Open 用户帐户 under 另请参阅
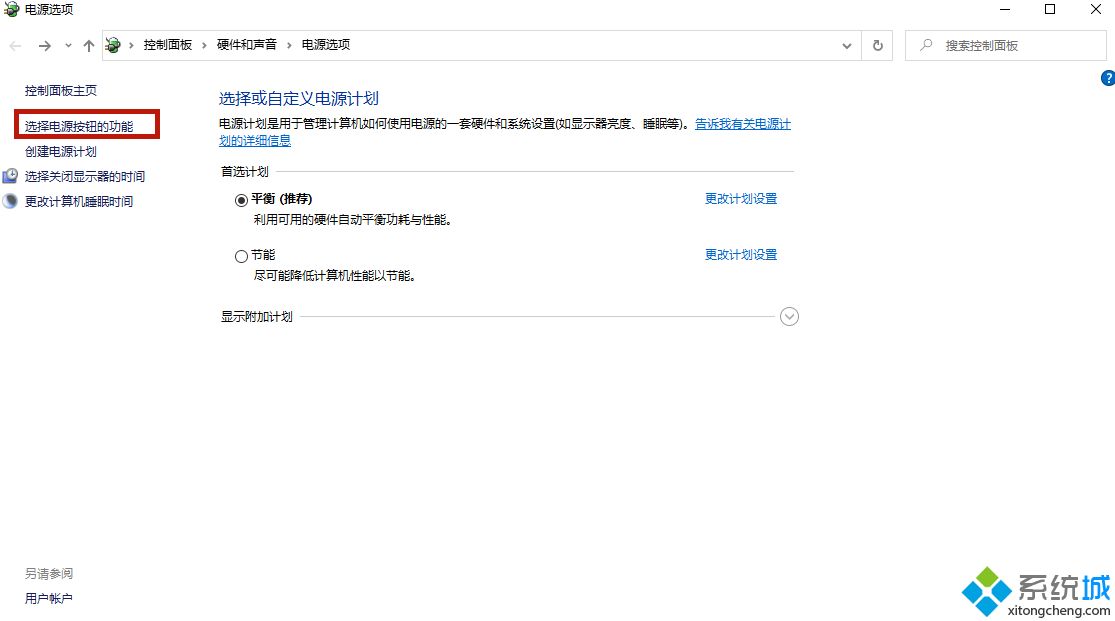Viewport: 1115px width, 621px height. click(47, 597)
